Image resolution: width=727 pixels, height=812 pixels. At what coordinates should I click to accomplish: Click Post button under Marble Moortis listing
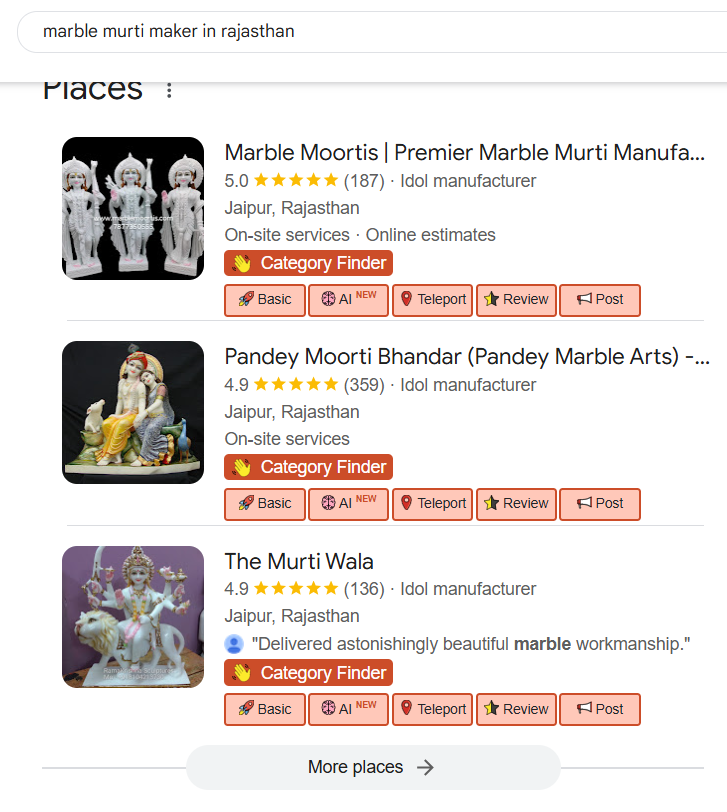(599, 300)
